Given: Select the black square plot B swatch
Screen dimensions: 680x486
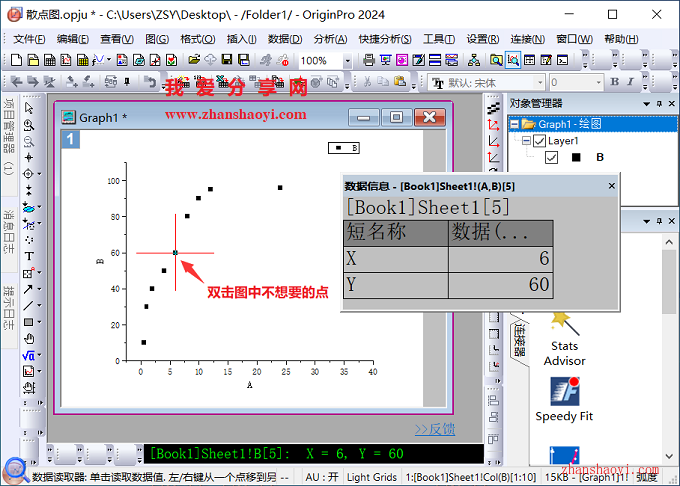Looking at the screenshot, I should (x=576, y=157).
